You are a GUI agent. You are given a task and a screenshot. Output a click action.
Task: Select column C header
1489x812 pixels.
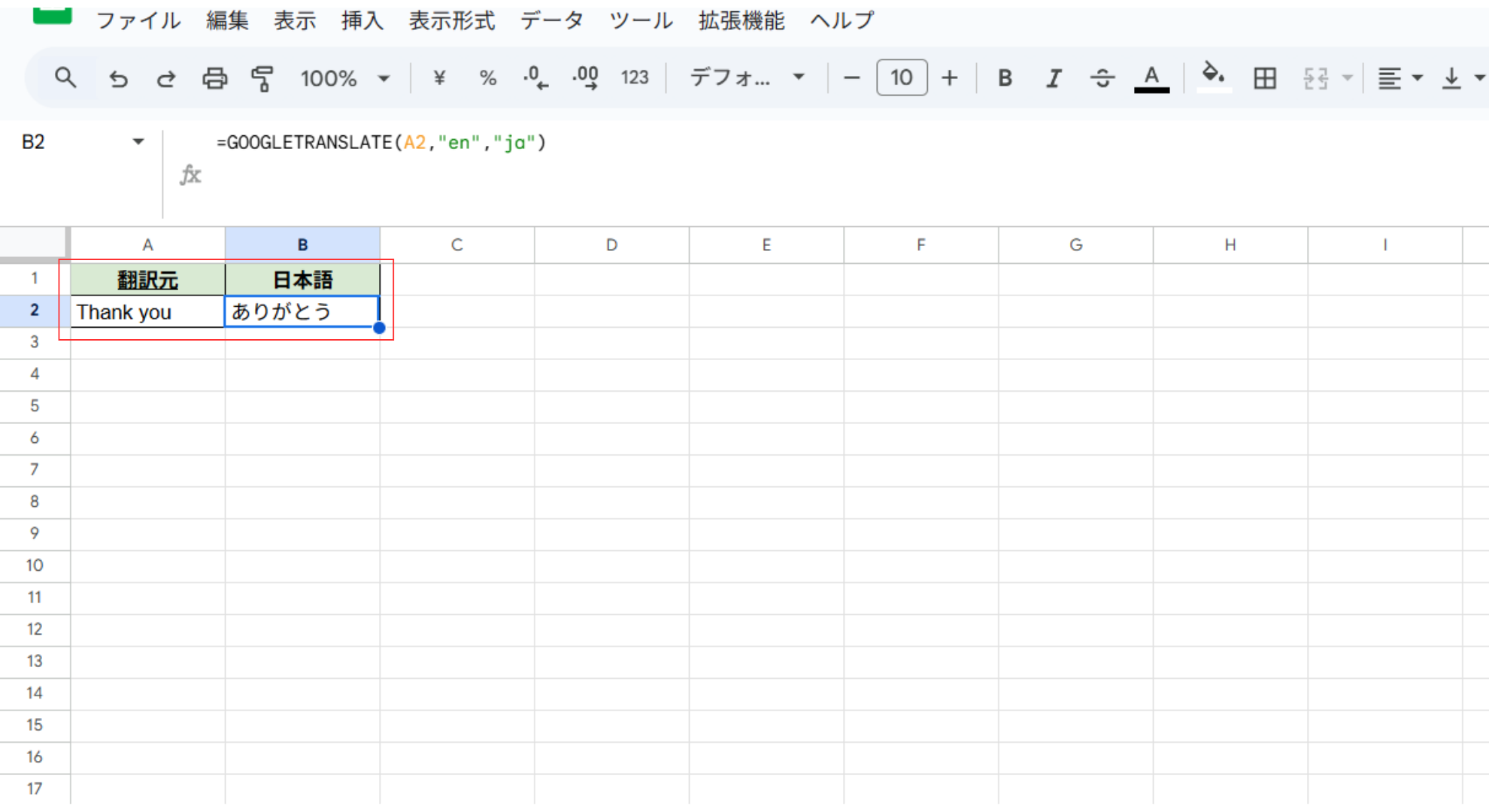coord(457,245)
